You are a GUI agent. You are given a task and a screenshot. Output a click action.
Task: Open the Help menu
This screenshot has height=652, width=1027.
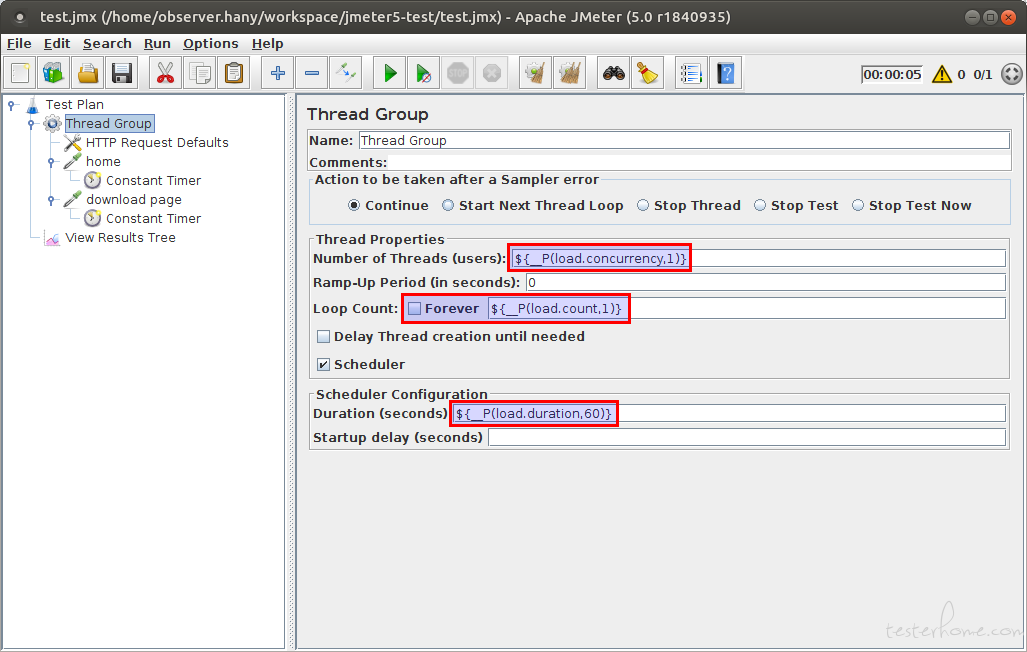pos(267,44)
